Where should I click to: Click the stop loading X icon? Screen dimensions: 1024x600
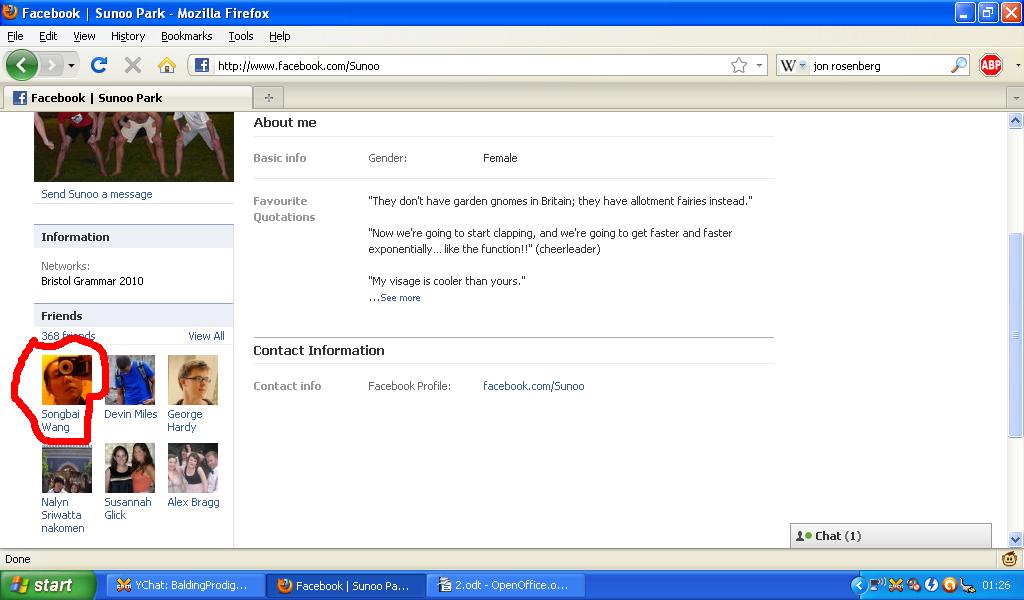click(132, 65)
